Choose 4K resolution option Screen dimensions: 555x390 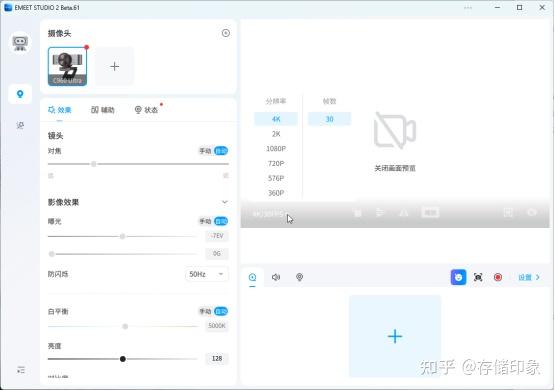[276, 119]
